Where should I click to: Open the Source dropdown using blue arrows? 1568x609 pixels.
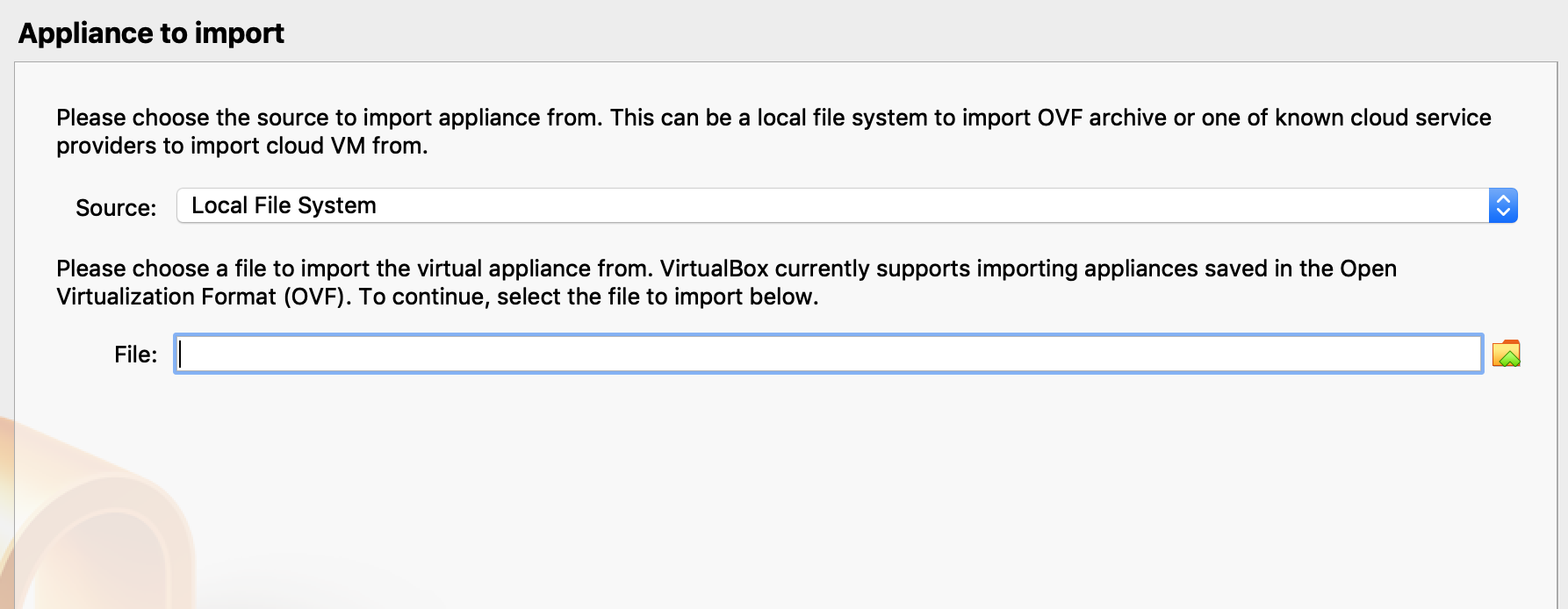(x=1503, y=206)
